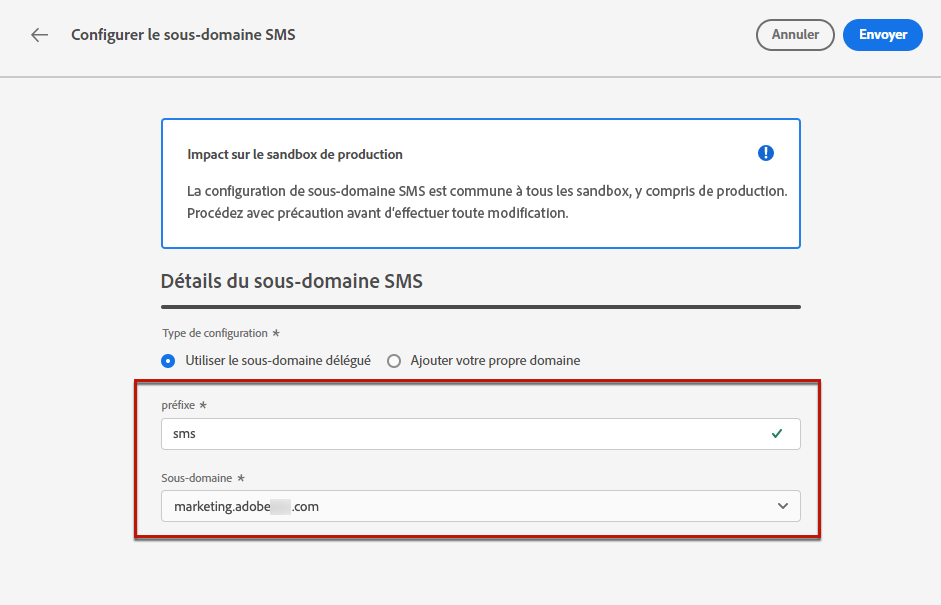Click the Ajouter votre propre domaine label
This screenshot has width=941, height=605.
tap(495, 361)
